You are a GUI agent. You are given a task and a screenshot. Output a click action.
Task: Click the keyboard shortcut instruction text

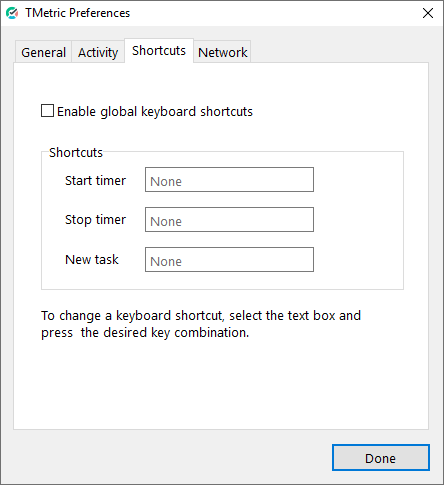pyautogui.click(x=201, y=324)
